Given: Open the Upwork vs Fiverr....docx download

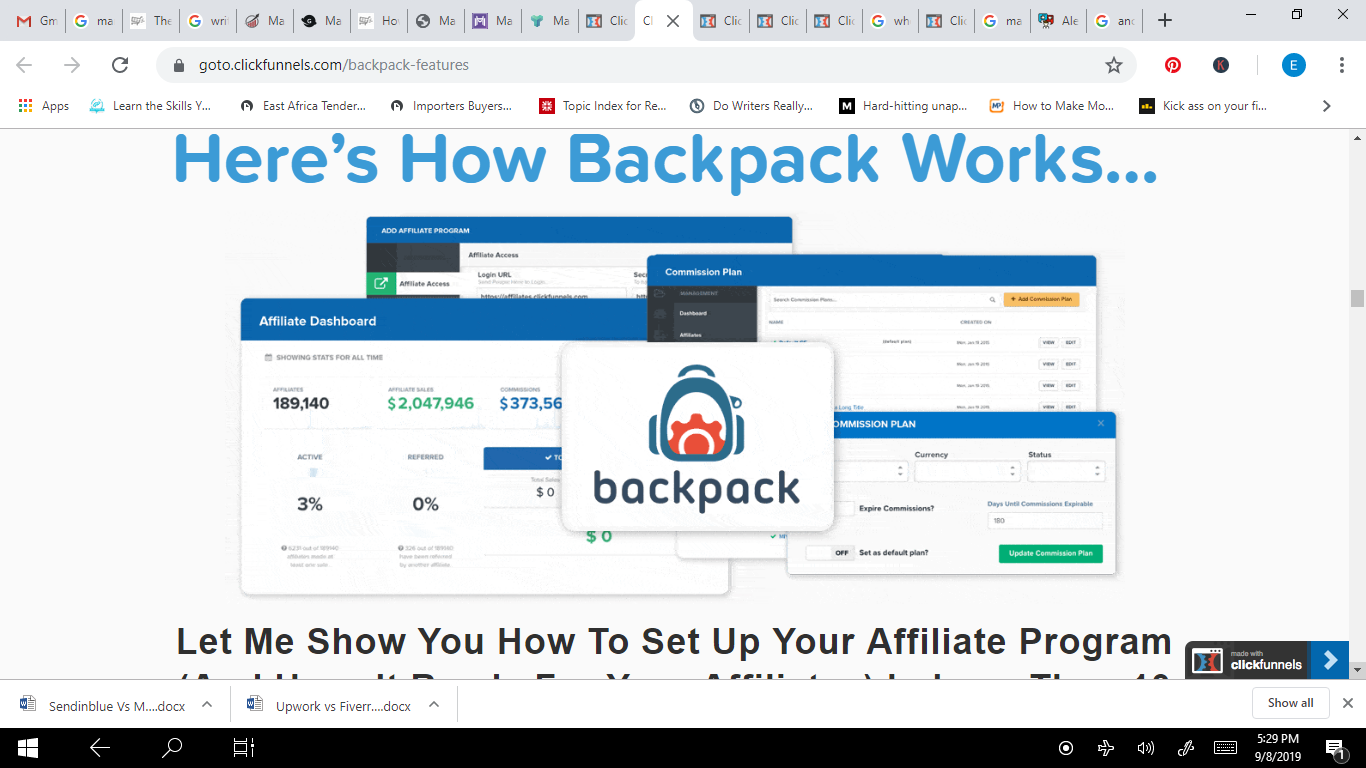Looking at the screenshot, I should (331, 704).
